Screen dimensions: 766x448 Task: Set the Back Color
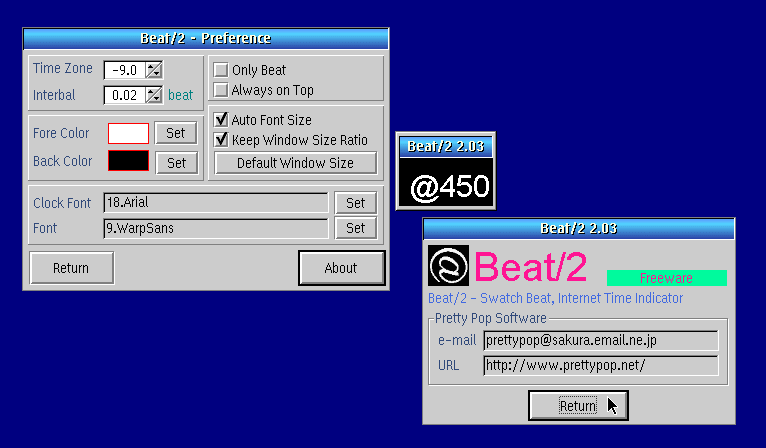(177, 163)
